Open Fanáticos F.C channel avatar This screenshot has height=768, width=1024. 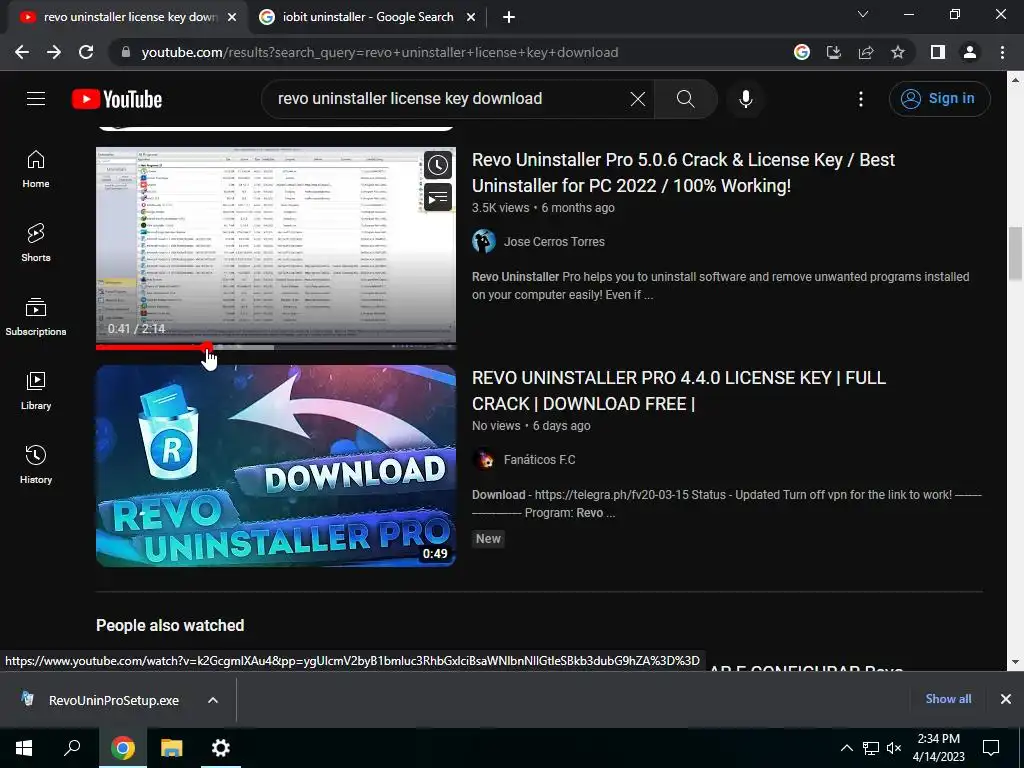pyautogui.click(x=484, y=460)
